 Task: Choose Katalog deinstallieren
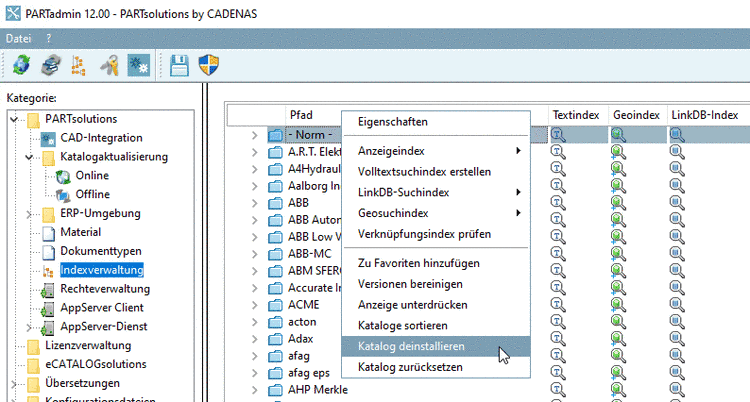(436, 346)
